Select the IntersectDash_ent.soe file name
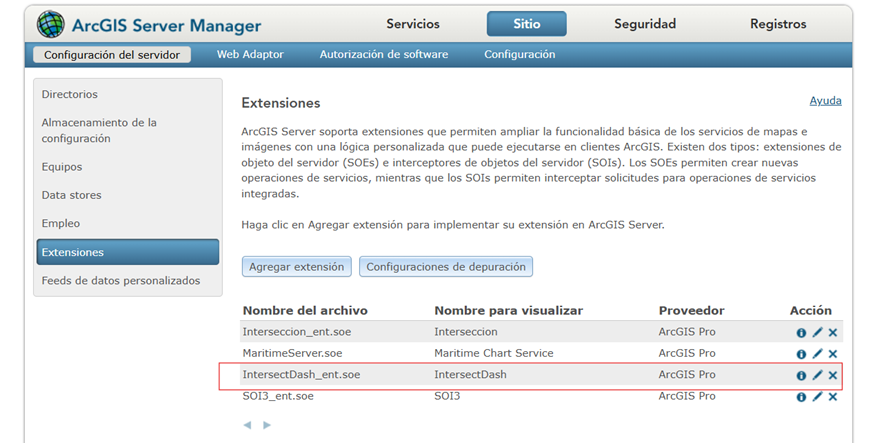The width and height of the screenshot is (886, 443). click(301, 375)
